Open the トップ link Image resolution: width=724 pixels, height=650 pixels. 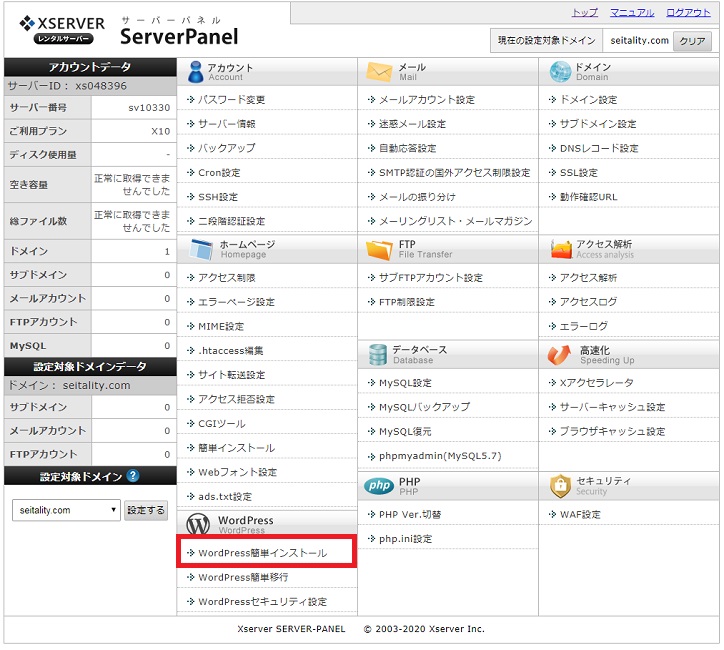coord(585,12)
